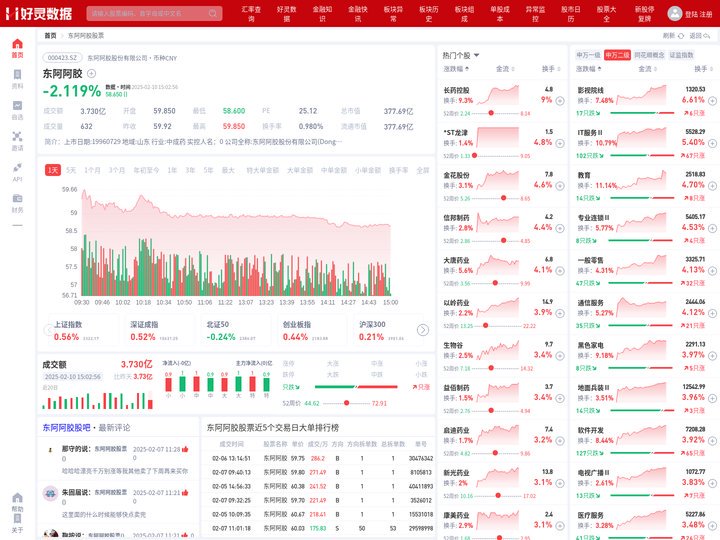Open the 股市日历 top menu item

571,14
